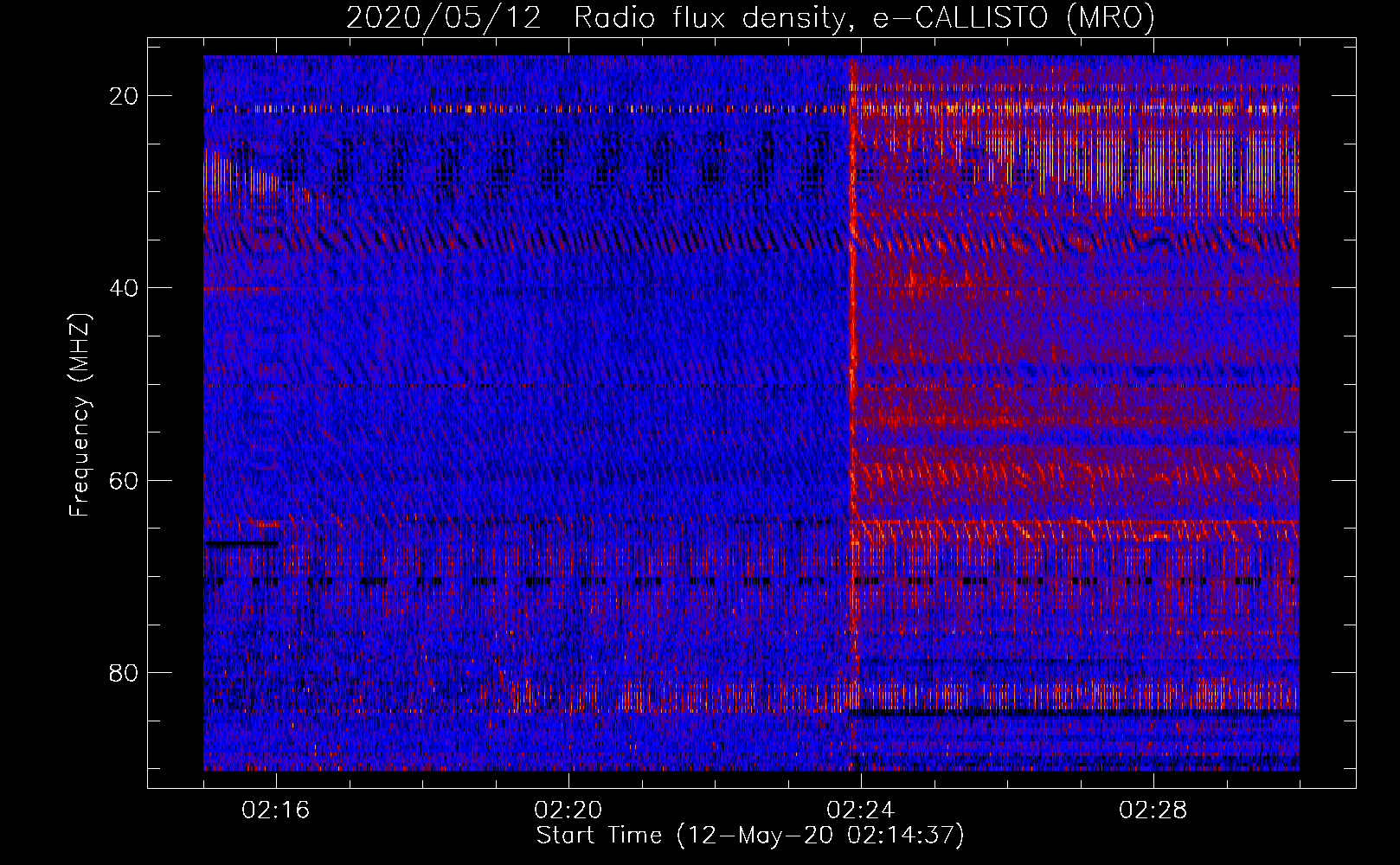
Task: Click the bright vertical burst line in the spectrogram
Action: (x=852, y=413)
